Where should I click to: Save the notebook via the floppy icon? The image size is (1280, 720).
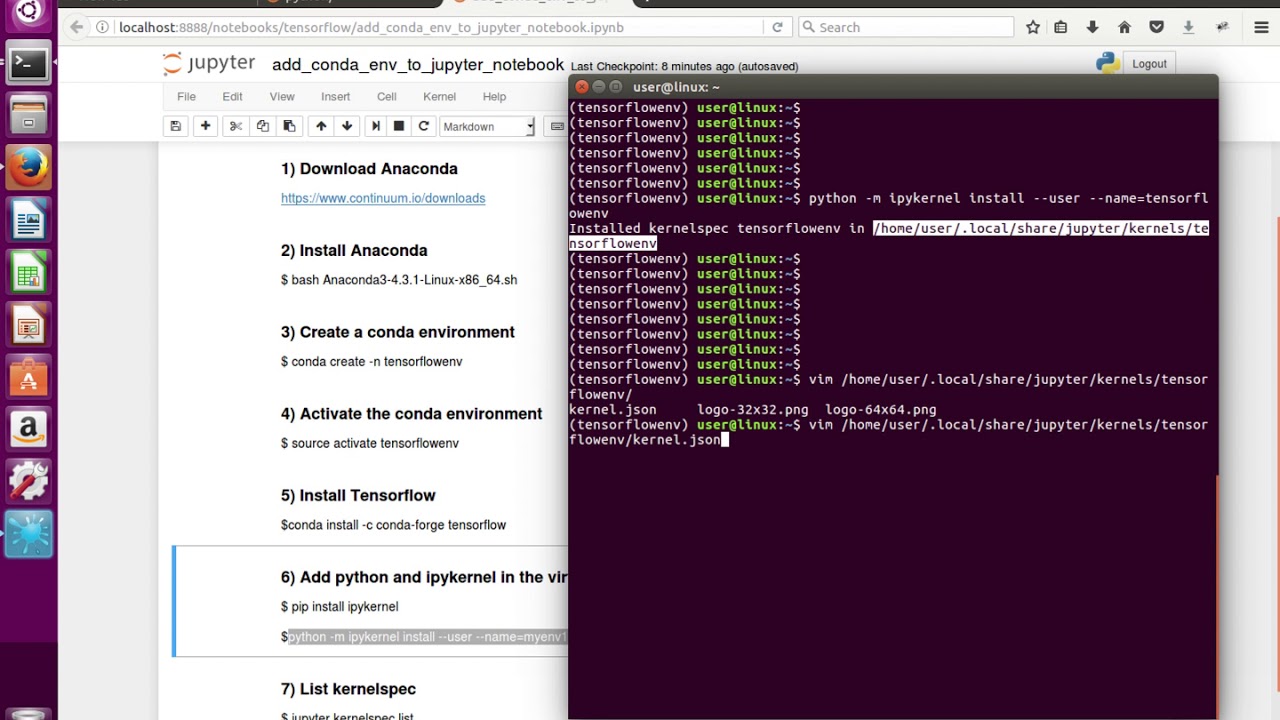click(176, 126)
